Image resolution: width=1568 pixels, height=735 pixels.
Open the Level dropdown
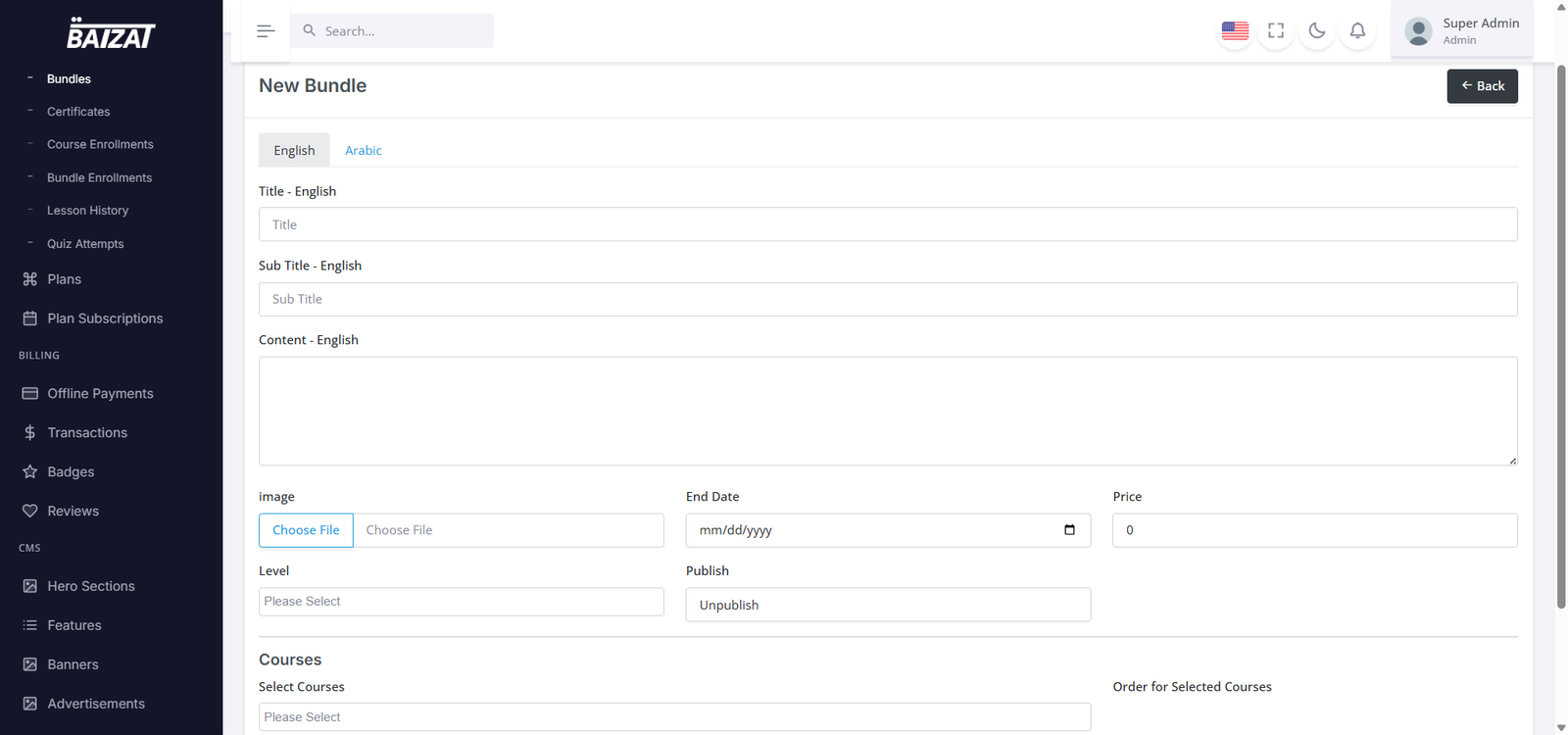[461, 602]
